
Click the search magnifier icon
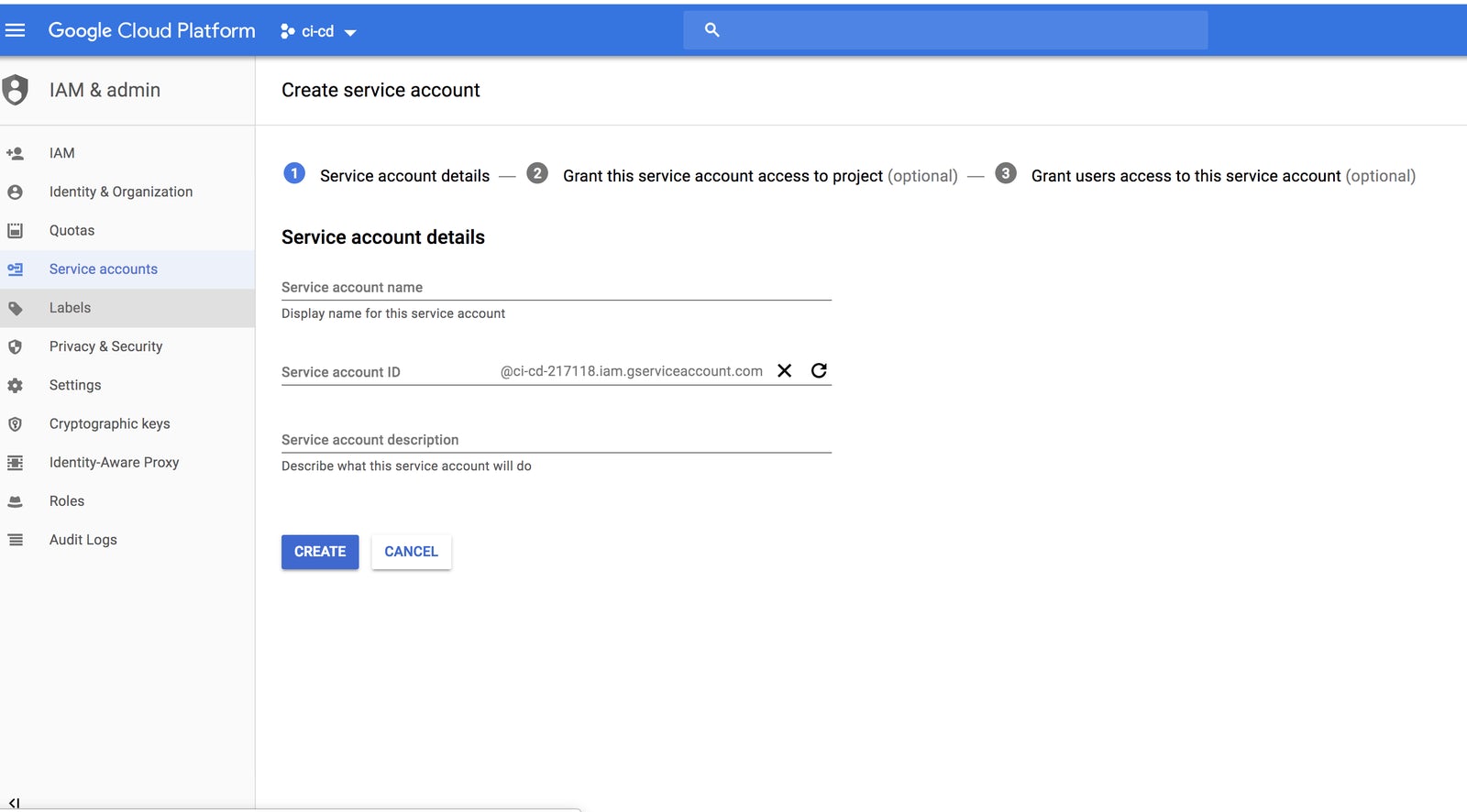(x=711, y=30)
